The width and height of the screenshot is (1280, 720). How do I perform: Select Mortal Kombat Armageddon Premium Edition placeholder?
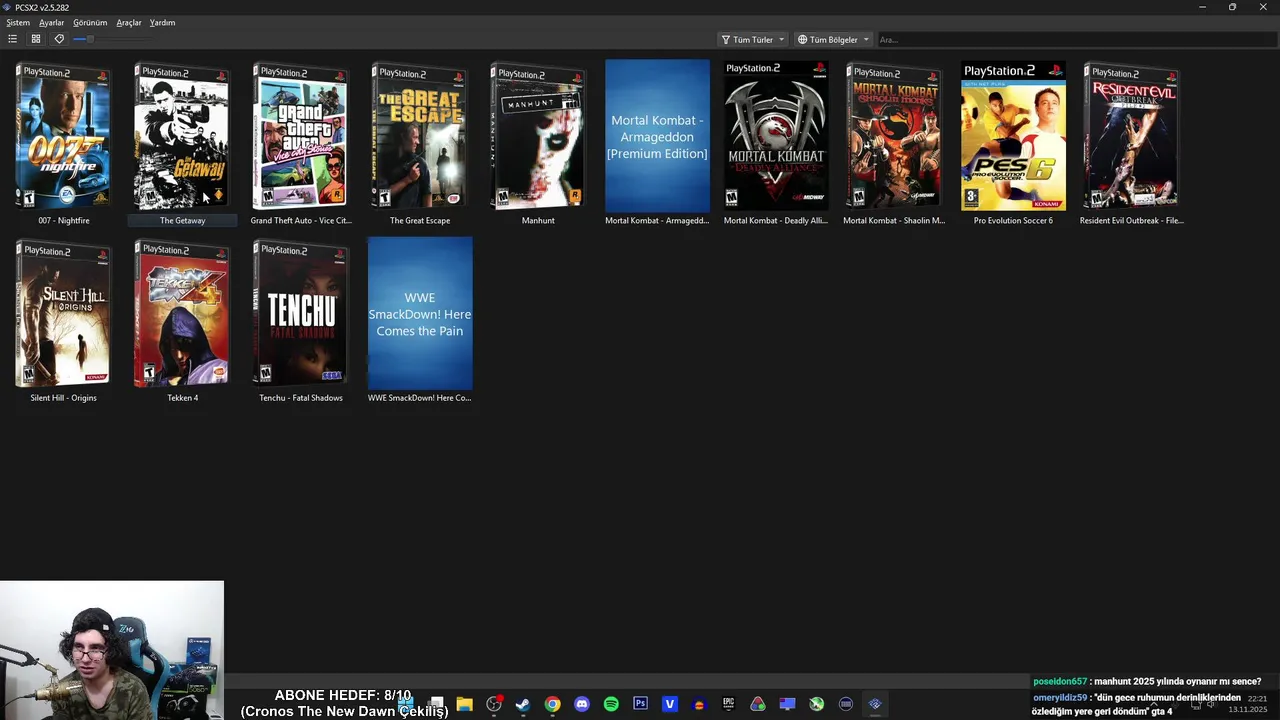(x=657, y=136)
